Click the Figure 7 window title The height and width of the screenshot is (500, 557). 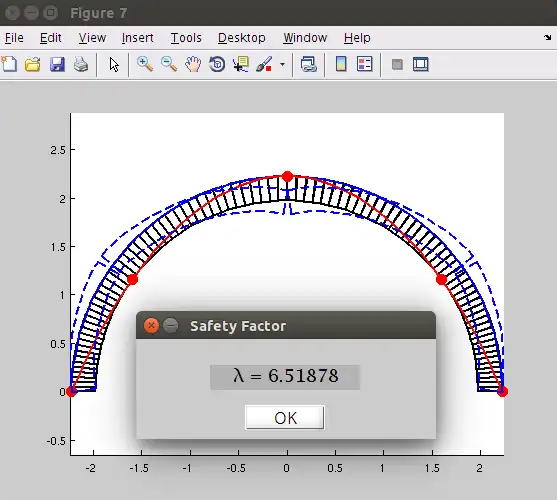98,13
